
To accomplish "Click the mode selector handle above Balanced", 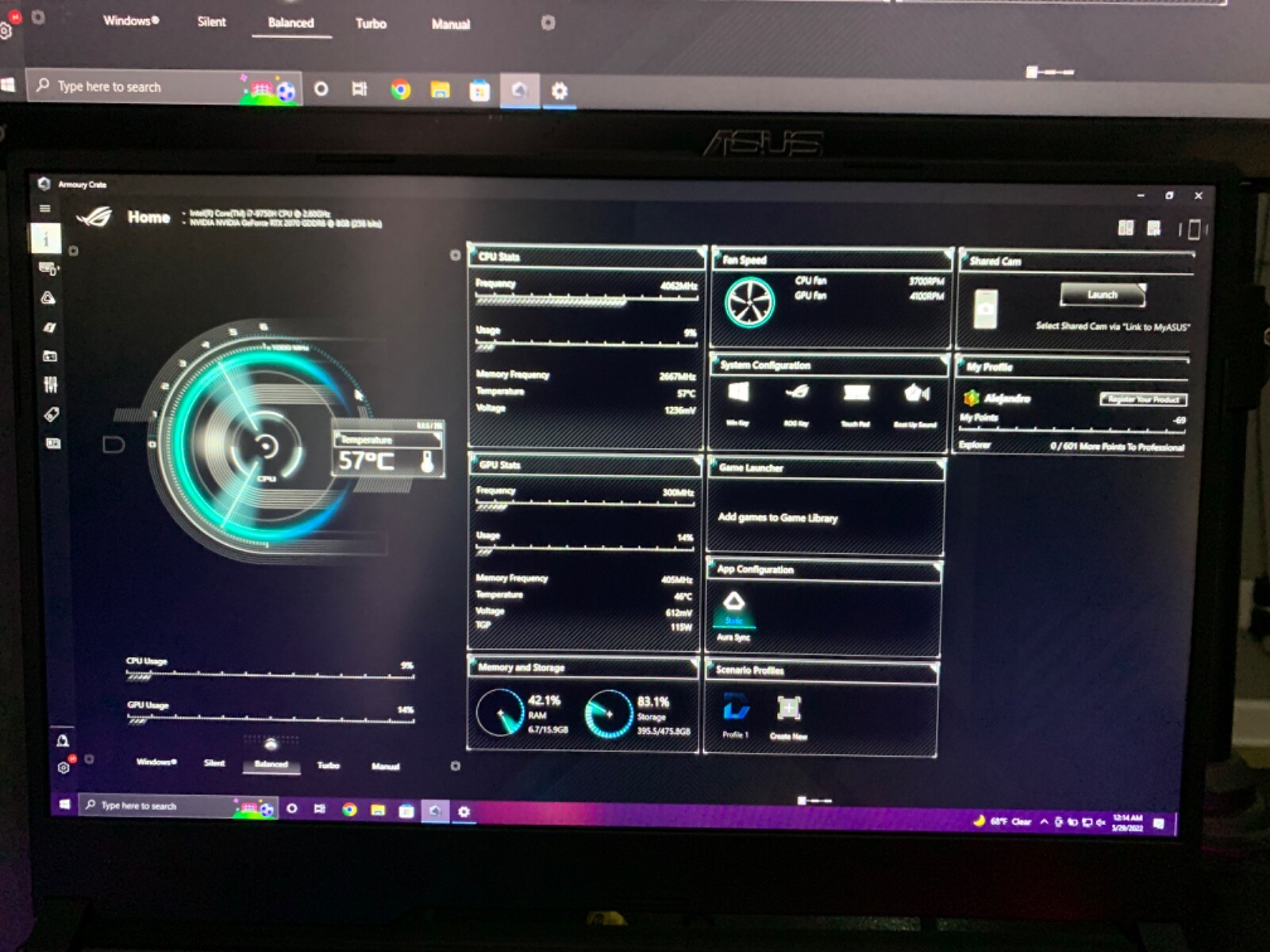I will tap(271, 744).
